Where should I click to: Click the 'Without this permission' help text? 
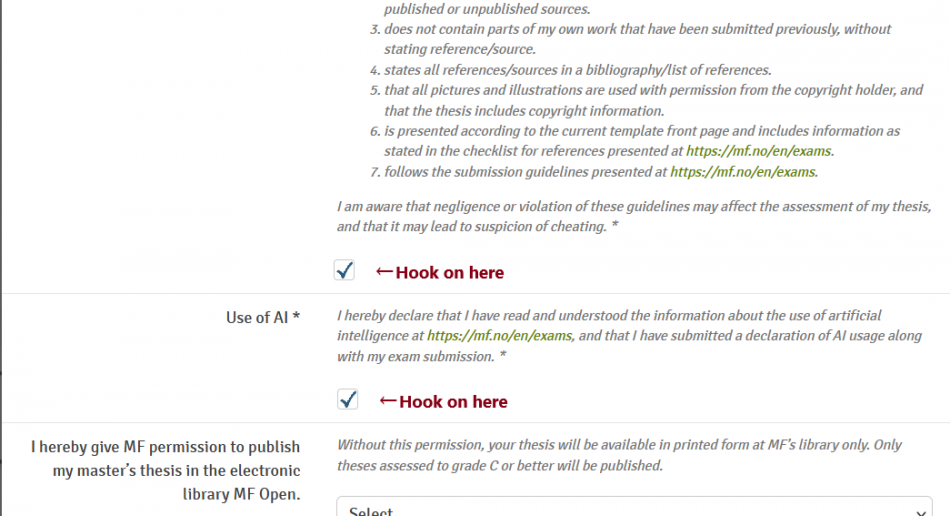click(618, 455)
